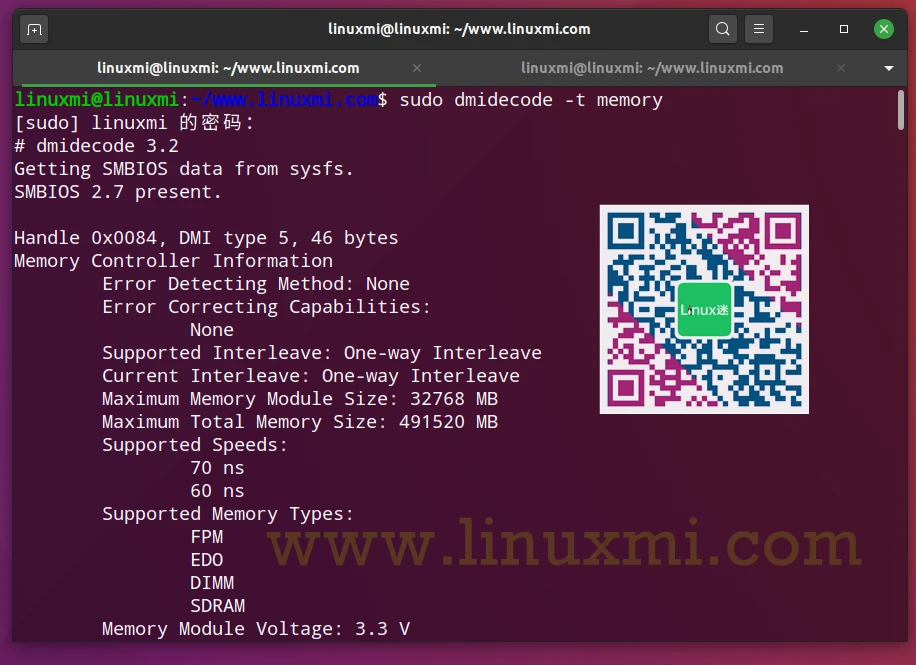Open the terminal search

coord(723,29)
